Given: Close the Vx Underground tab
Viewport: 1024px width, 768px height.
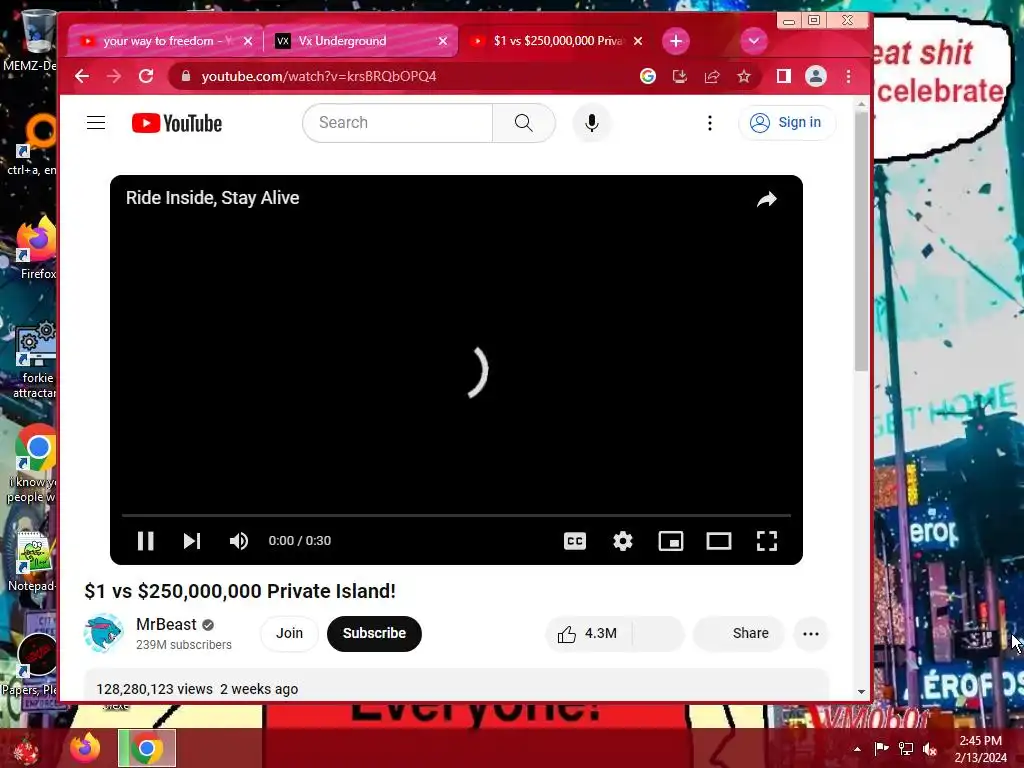Looking at the screenshot, I should (x=443, y=41).
